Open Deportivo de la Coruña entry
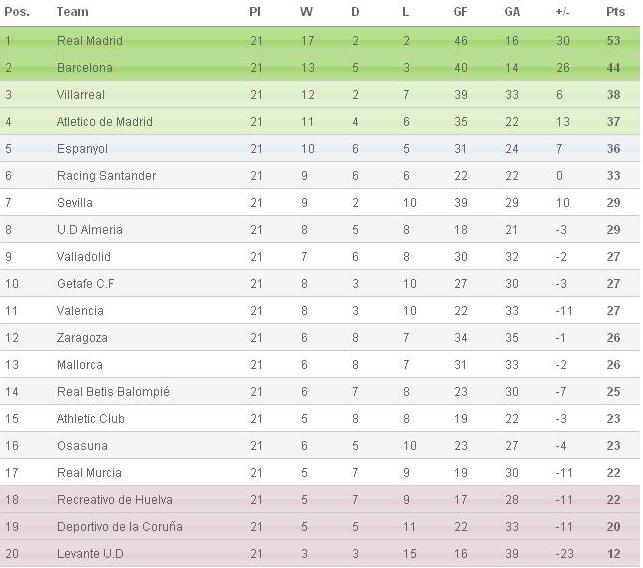Image resolution: width=643 pixels, height=568 pixels. [x=120, y=527]
